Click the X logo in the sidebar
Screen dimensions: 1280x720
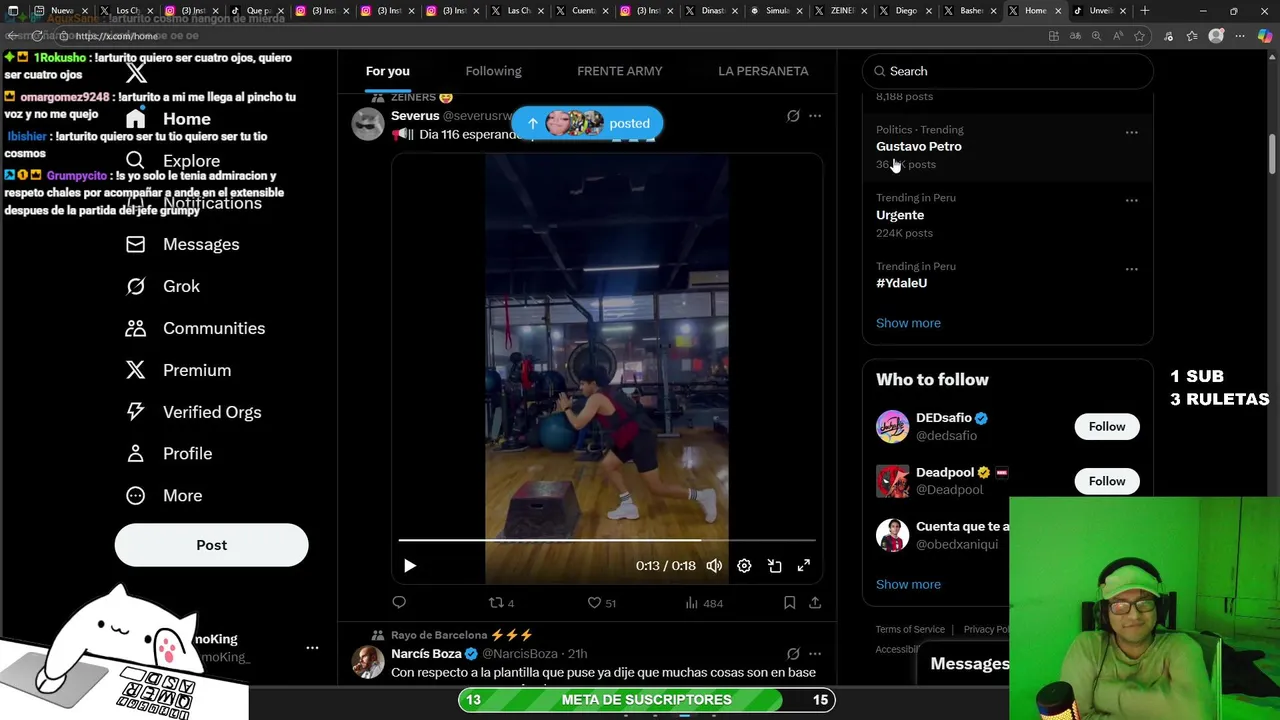coord(136,72)
